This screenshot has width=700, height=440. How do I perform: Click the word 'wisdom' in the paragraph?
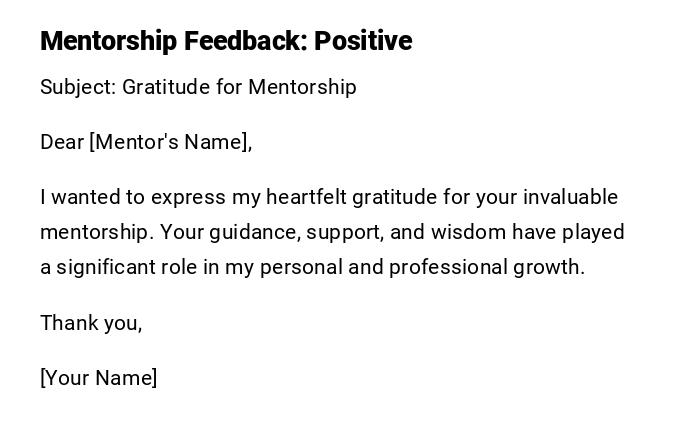click(470, 232)
